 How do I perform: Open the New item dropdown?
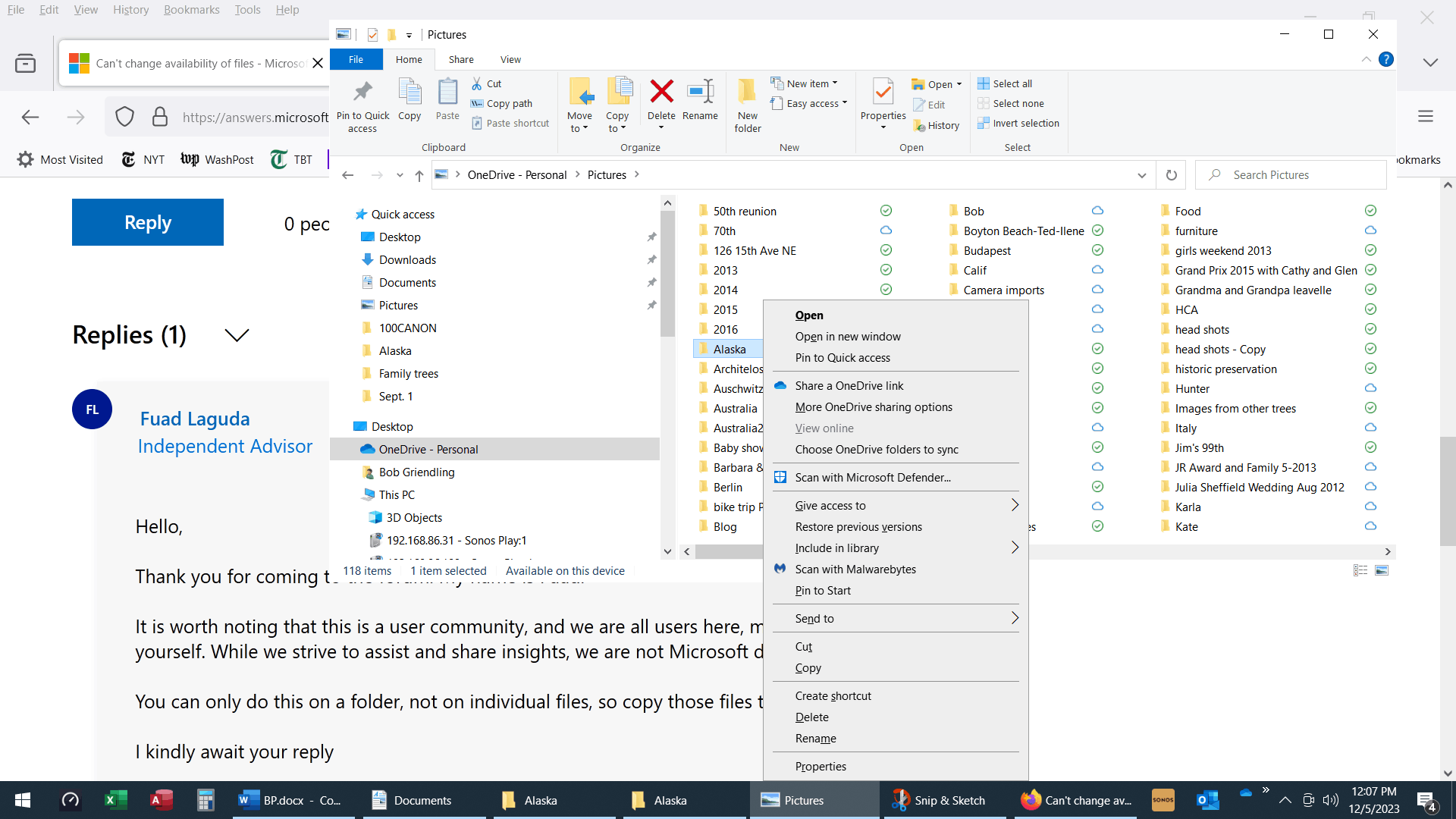[x=811, y=83]
